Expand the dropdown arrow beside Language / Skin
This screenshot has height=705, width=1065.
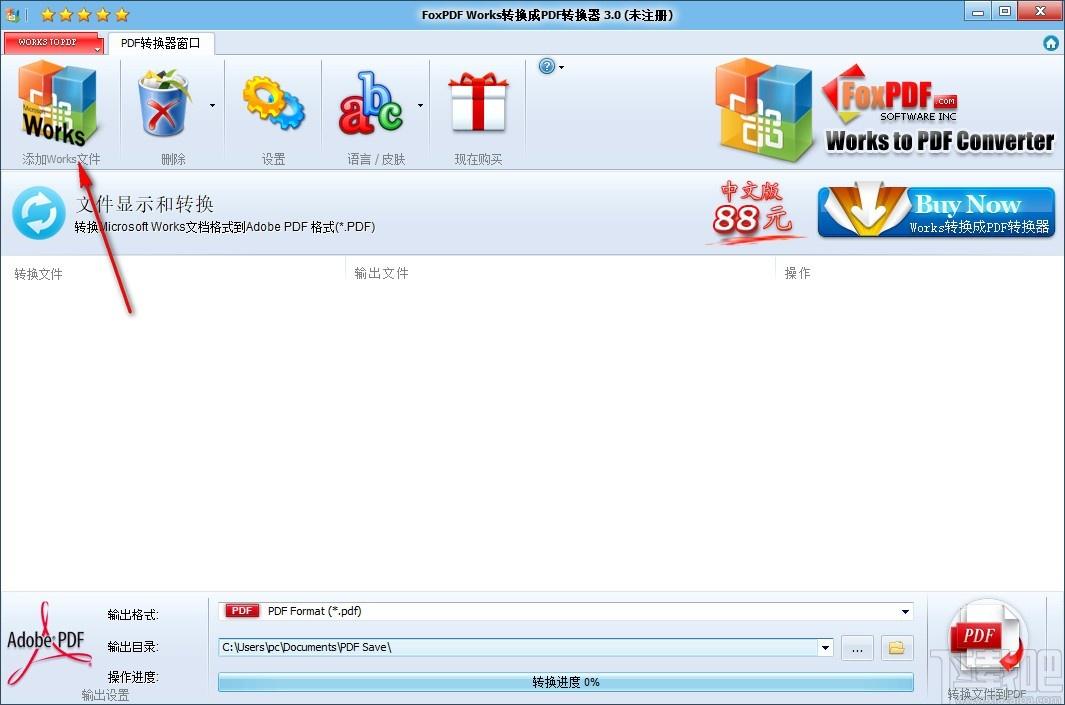pyautogui.click(x=420, y=105)
